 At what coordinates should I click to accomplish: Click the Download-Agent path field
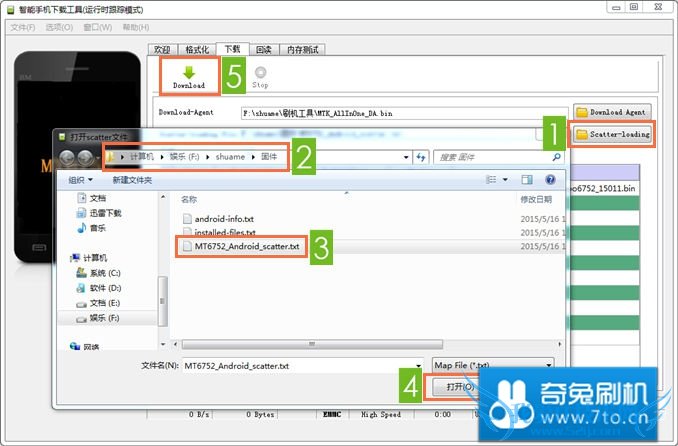point(404,113)
